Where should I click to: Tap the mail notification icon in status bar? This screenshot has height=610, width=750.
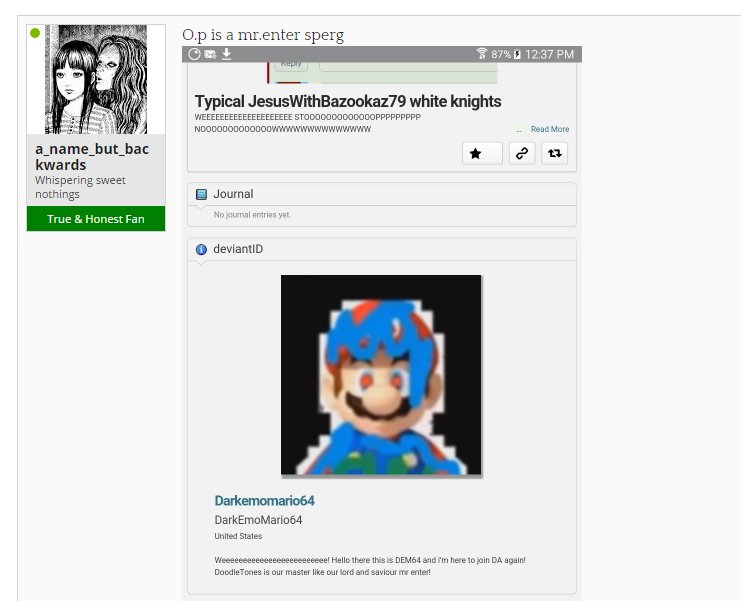coord(210,54)
